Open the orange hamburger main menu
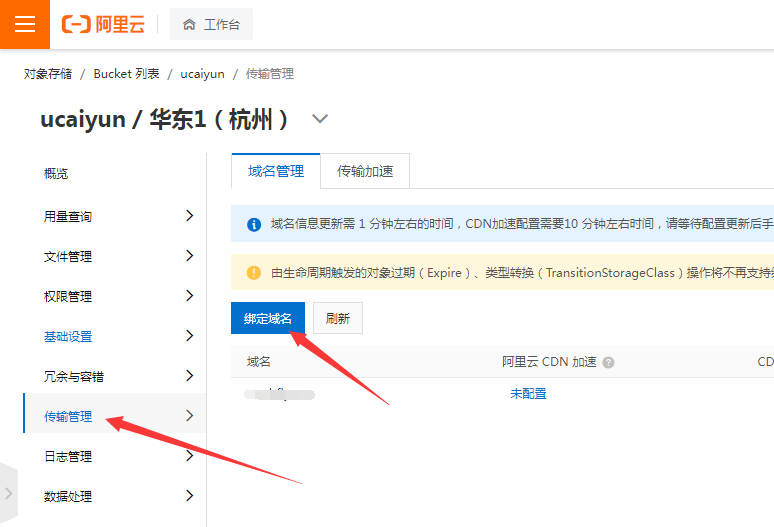Viewport: 774px width, 527px height. tap(25, 24)
